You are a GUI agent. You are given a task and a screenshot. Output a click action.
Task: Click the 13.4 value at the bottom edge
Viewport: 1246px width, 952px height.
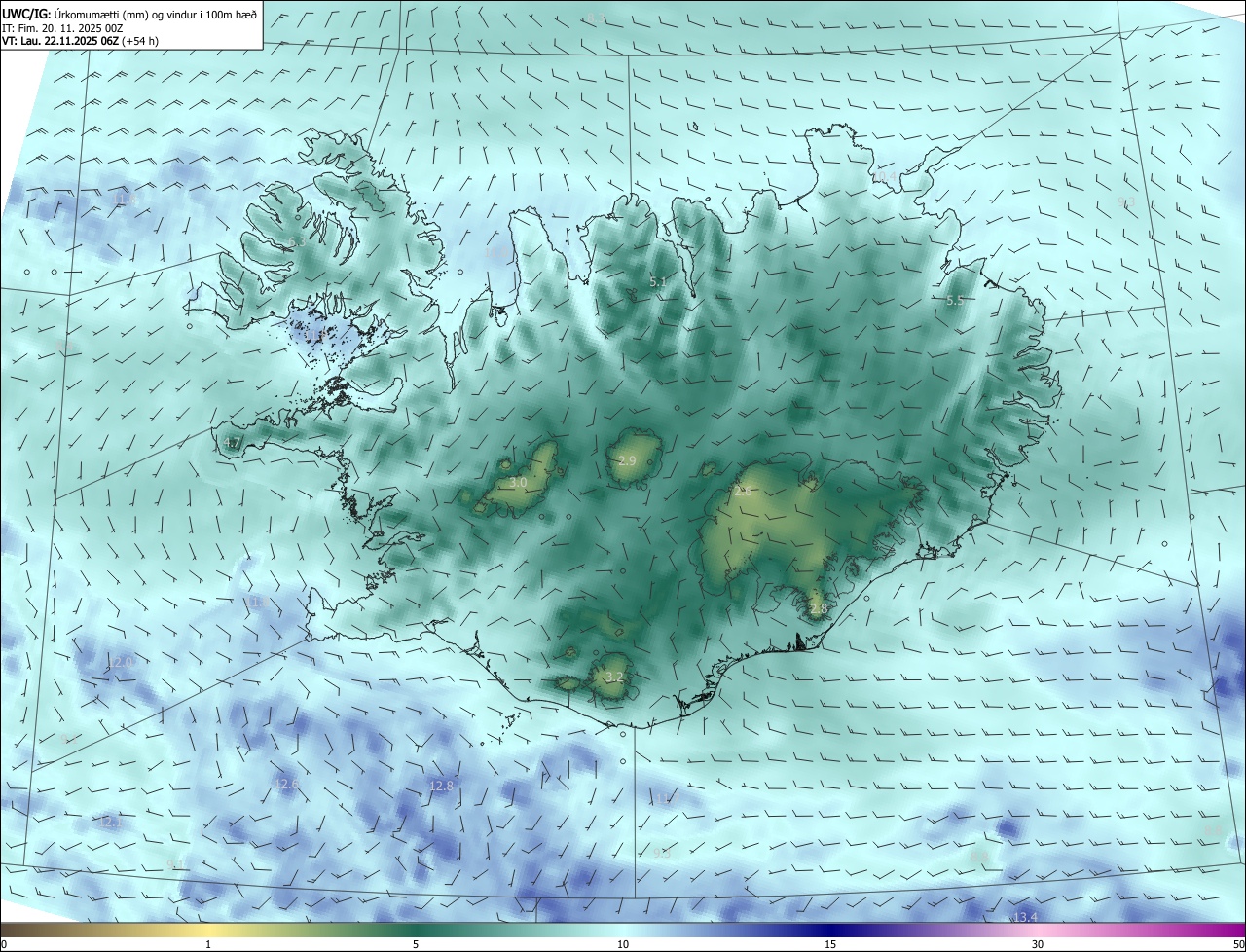tap(1026, 917)
